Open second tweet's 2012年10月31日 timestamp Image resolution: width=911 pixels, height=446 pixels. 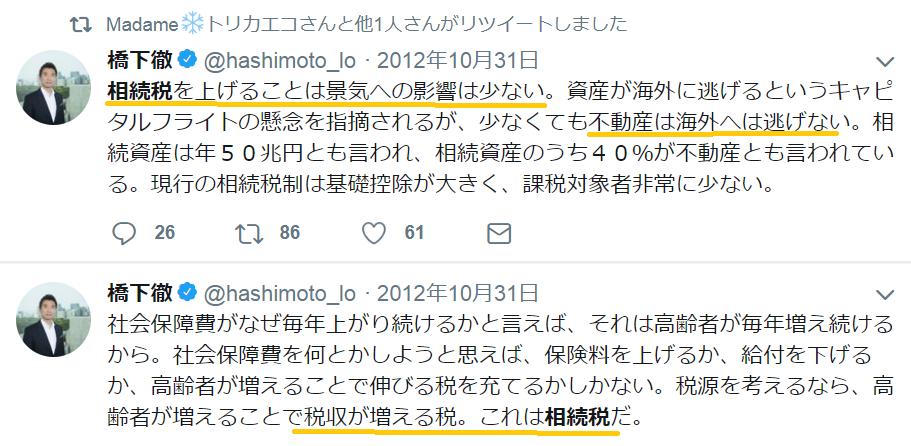pyautogui.click(x=457, y=293)
